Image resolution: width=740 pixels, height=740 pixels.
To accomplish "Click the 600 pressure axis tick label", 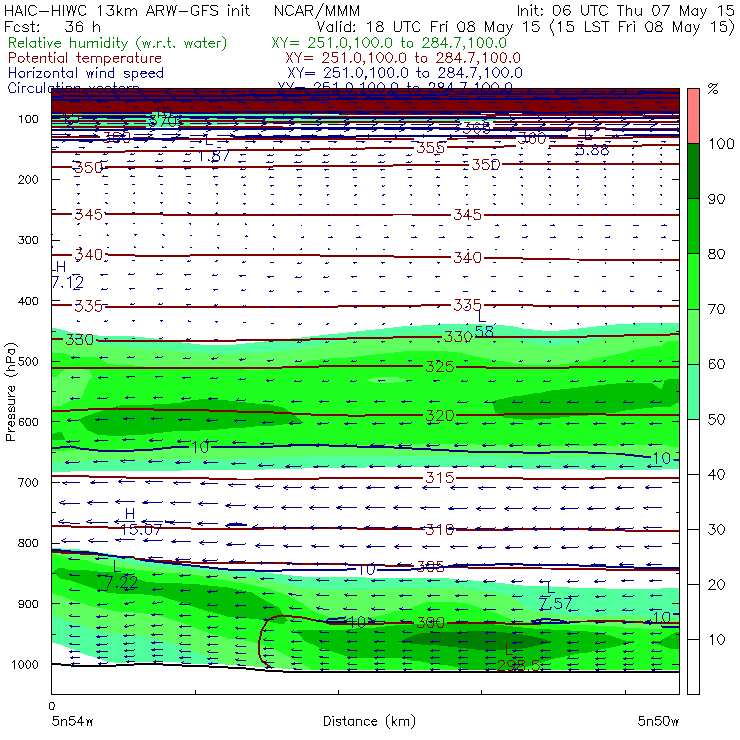I will click(28, 422).
